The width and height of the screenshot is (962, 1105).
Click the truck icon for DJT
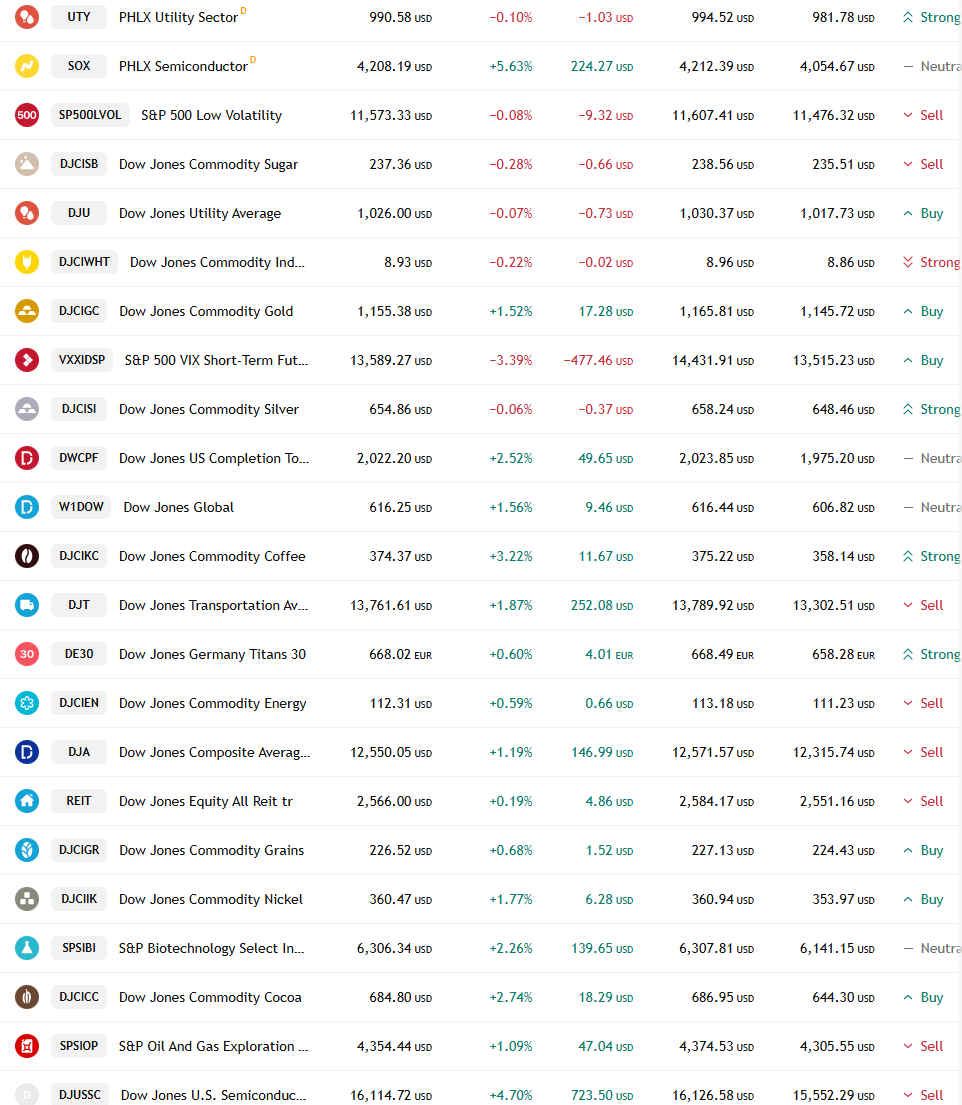tap(27, 605)
